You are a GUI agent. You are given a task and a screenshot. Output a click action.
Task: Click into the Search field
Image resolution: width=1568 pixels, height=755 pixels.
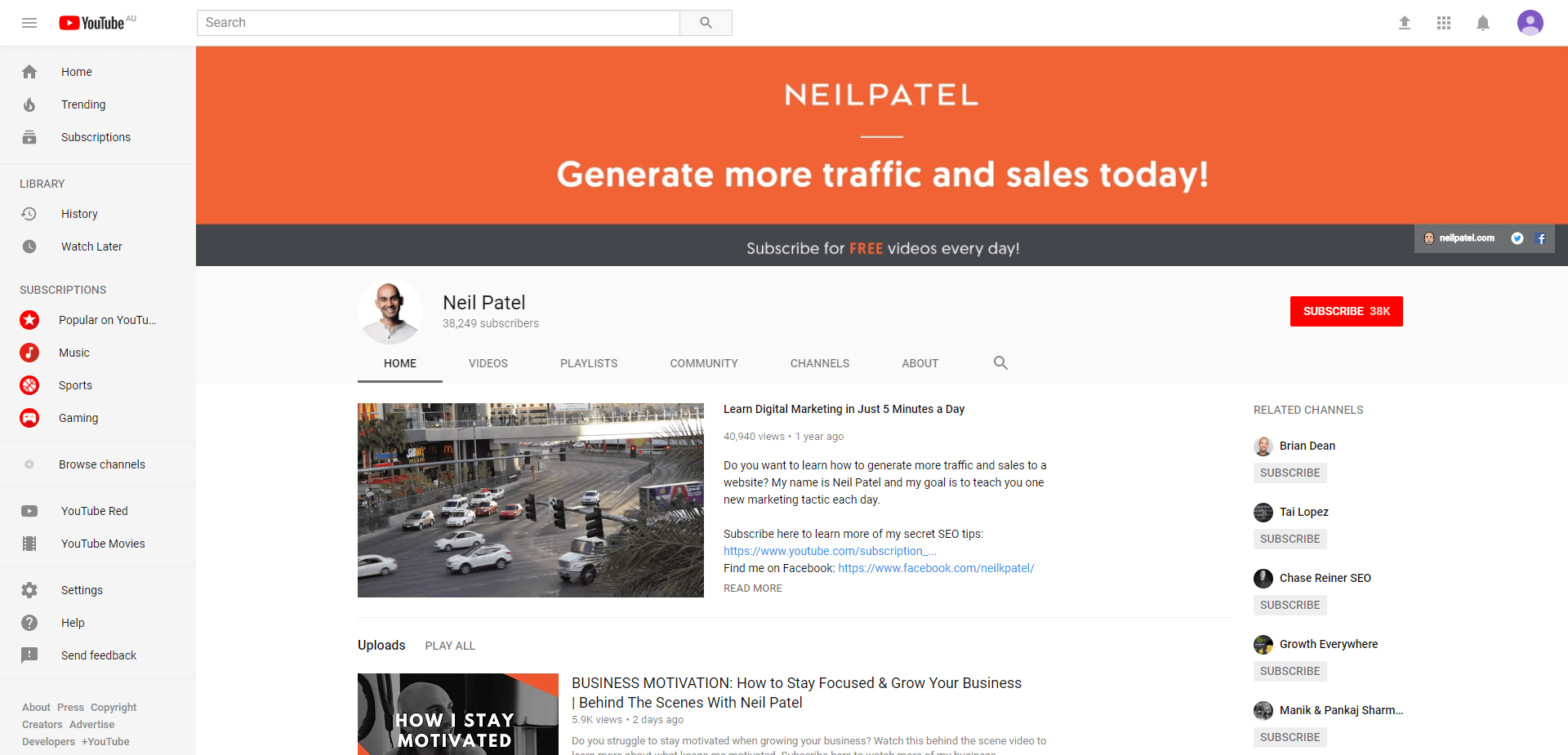438,23
